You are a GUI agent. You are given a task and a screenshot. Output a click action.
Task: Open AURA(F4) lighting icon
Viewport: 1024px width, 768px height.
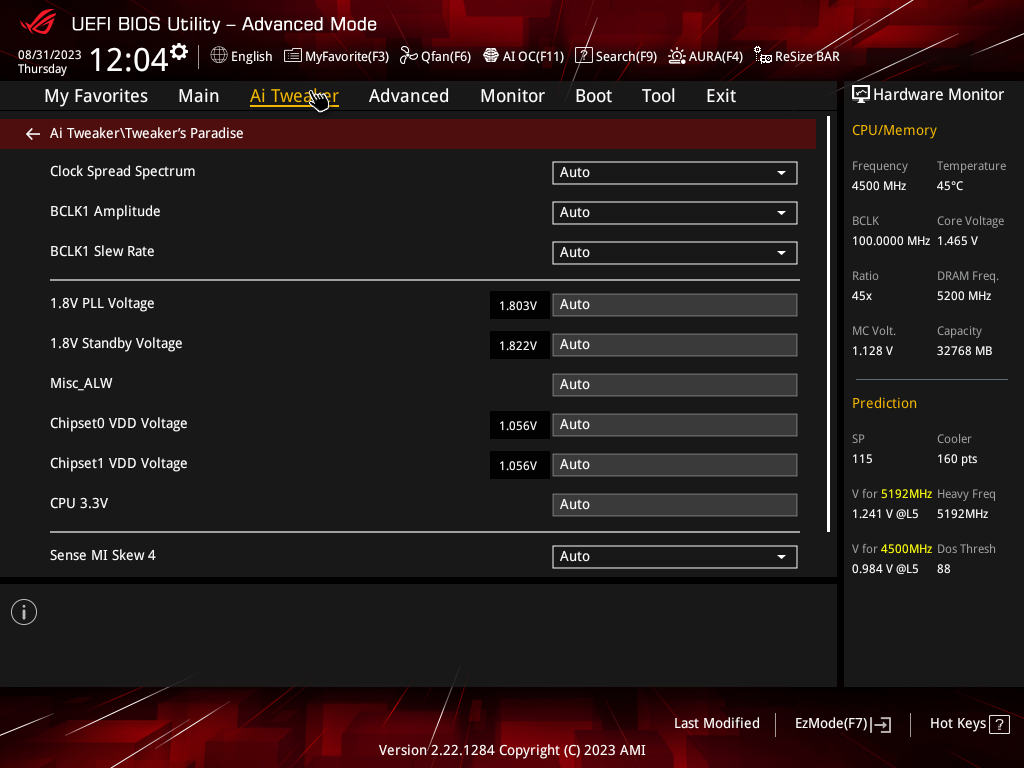(677, 56)
